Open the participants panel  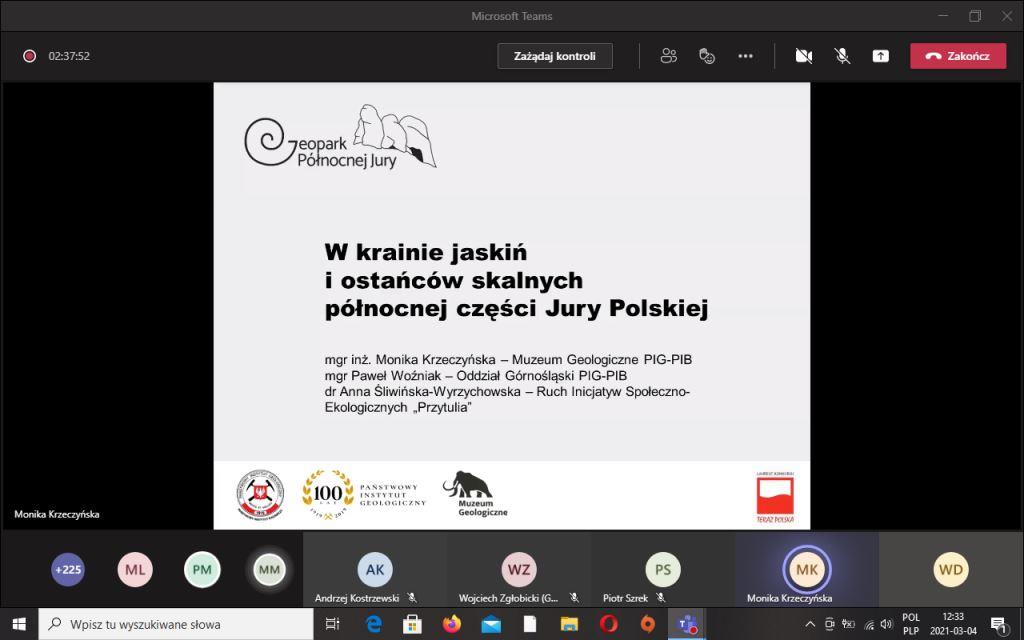(669, 56)
